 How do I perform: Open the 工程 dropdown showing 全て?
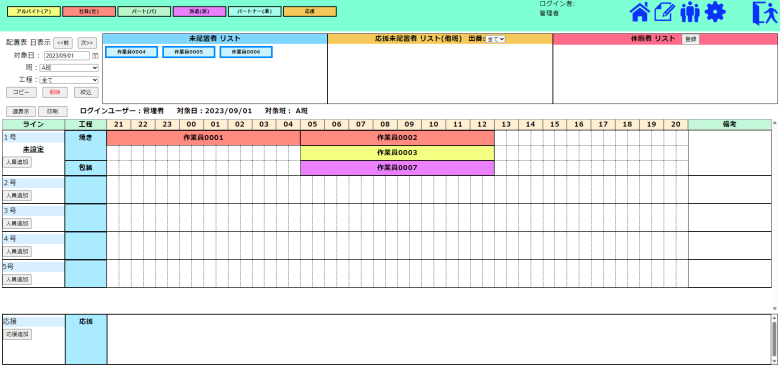pyautogui.click(x=69, y=80)
